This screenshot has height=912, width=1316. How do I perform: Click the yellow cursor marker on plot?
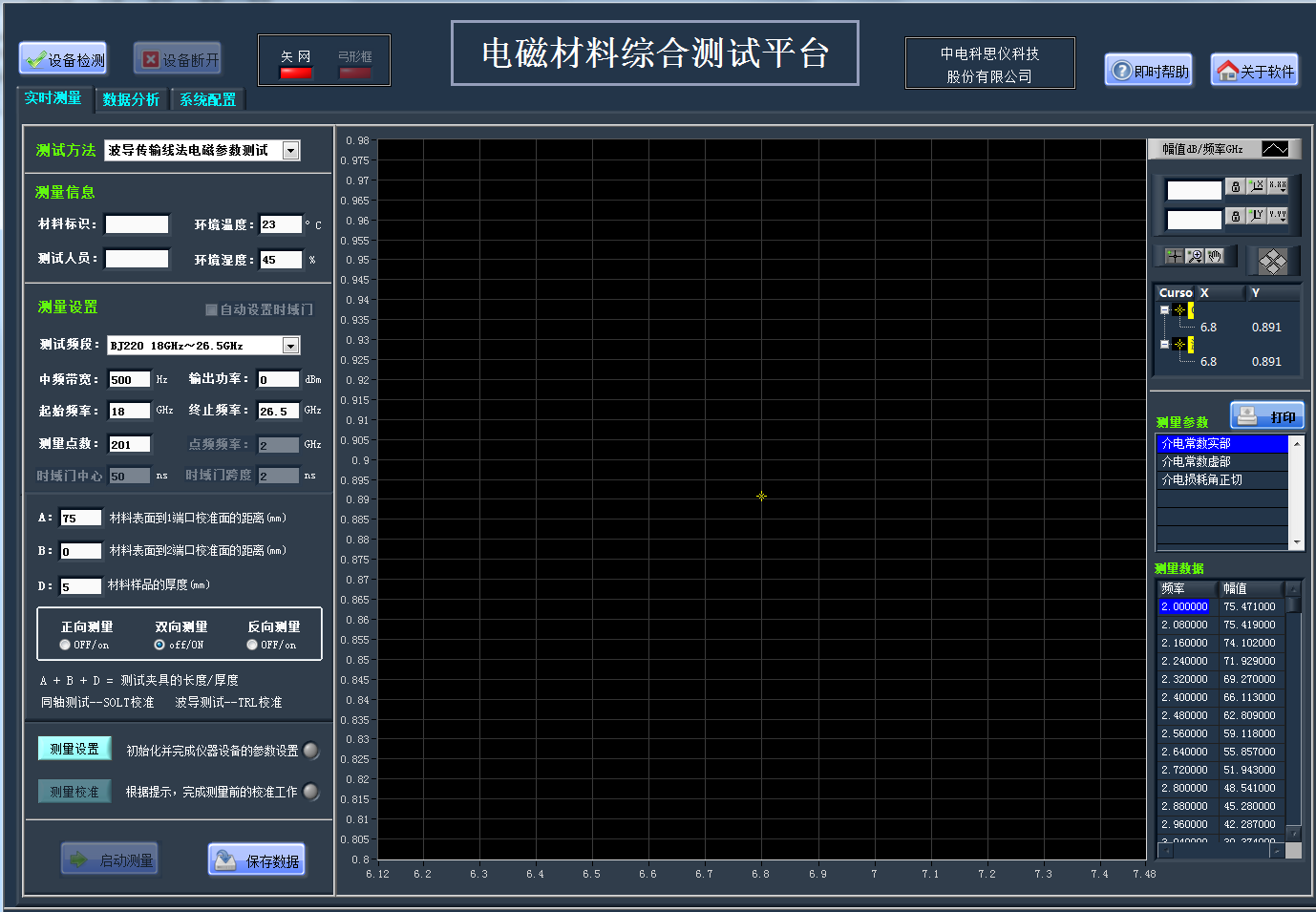[761, 496]
